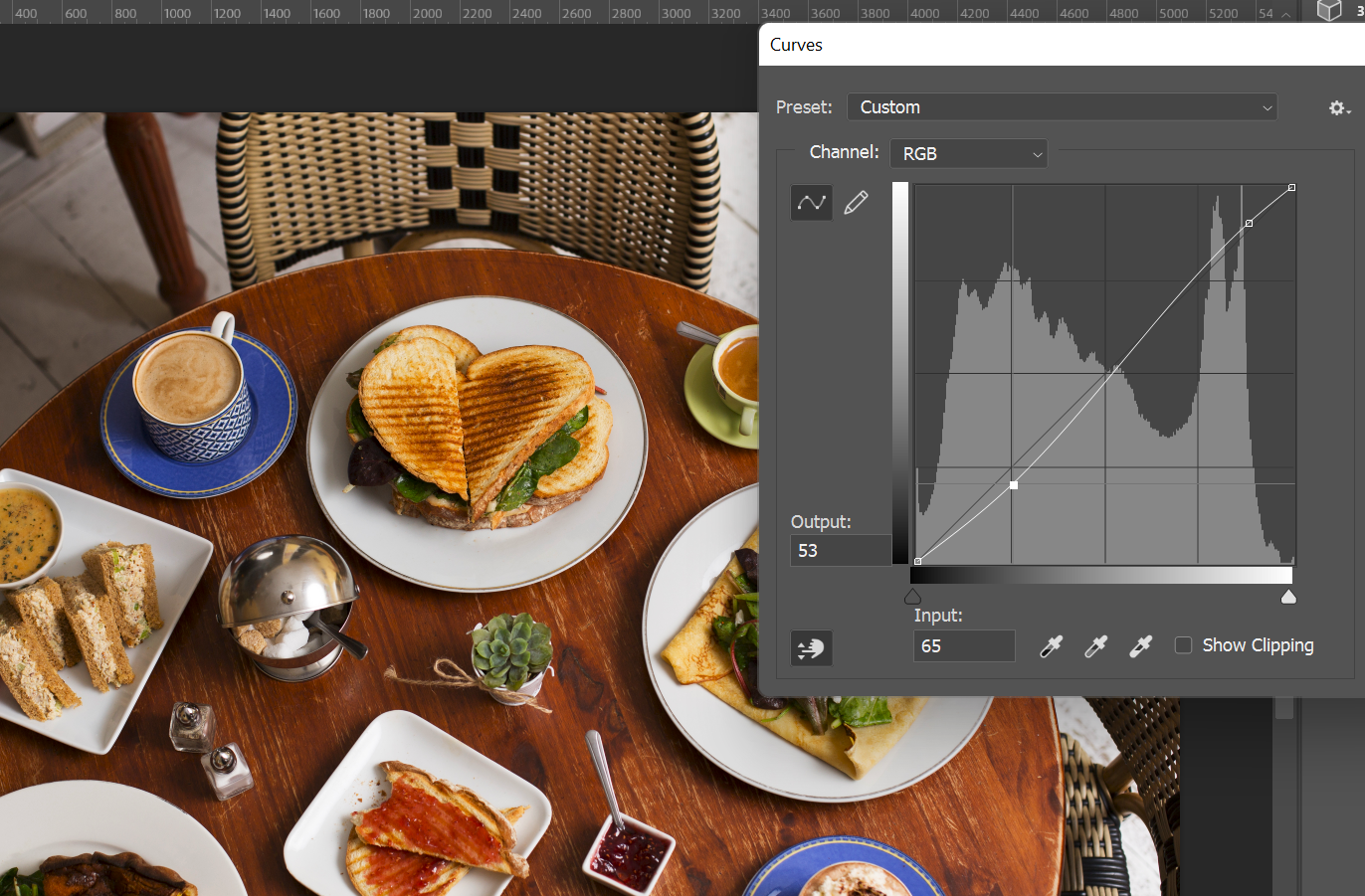Select the filled curve point in shadows

[1013, 485]
